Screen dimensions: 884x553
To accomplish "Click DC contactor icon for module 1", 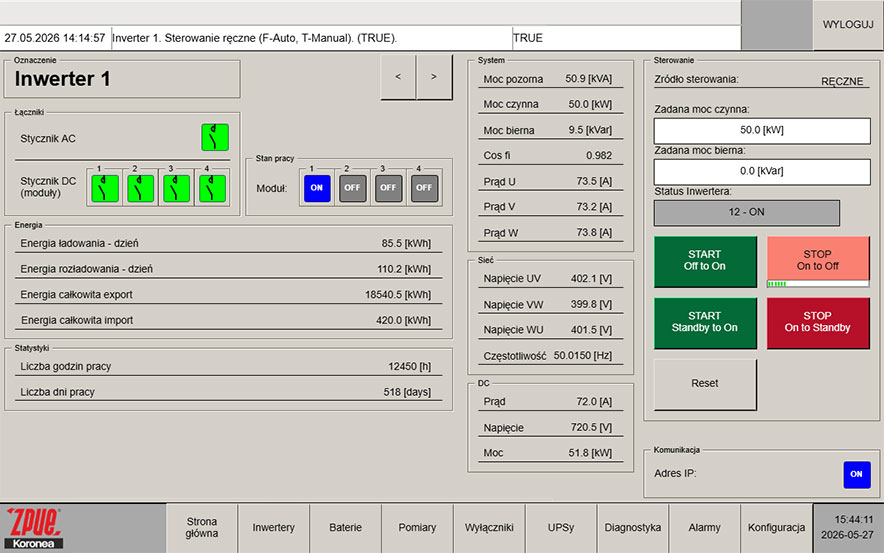I will [x=105, y=188].
